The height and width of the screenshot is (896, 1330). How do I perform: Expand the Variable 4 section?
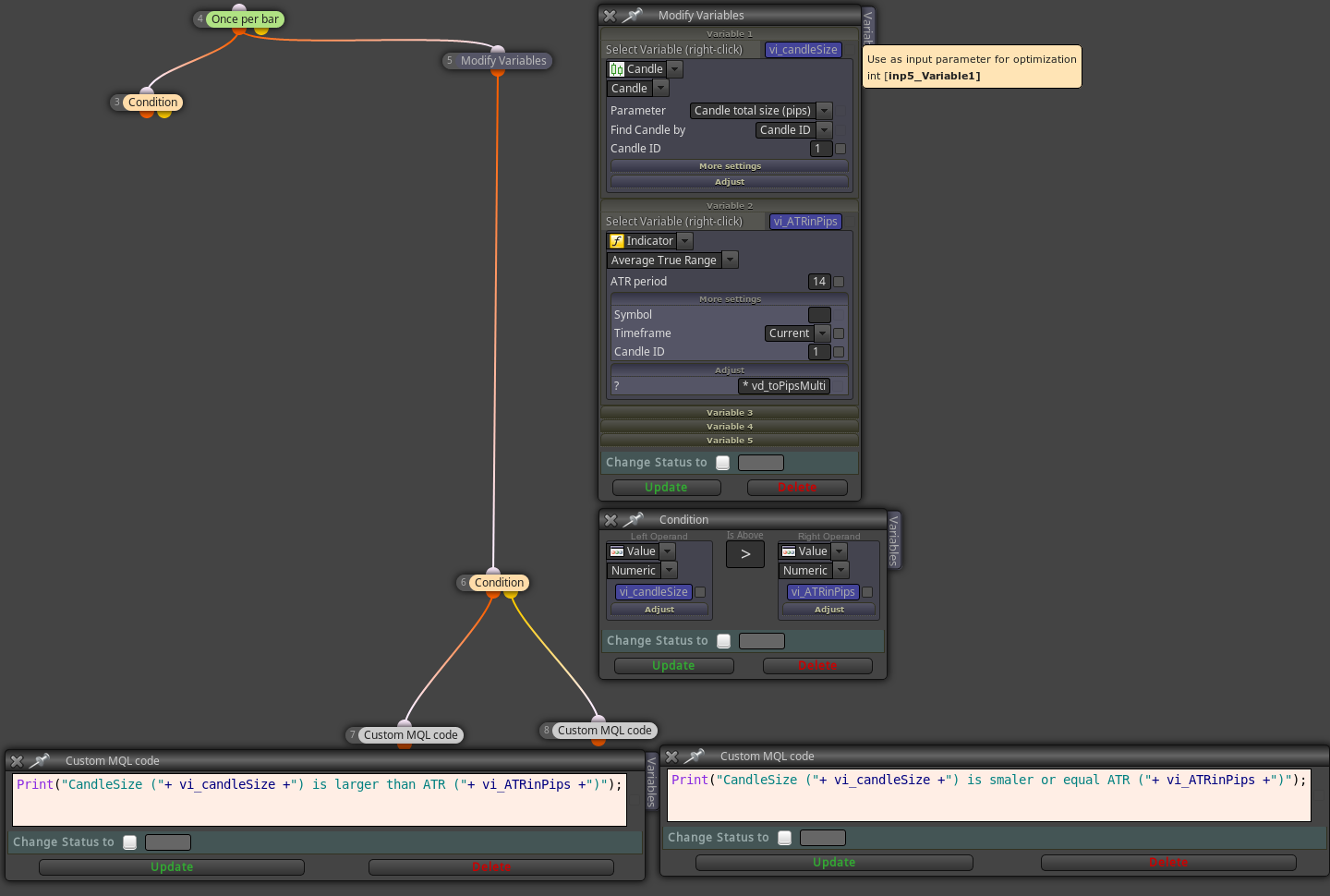(730, 427)
